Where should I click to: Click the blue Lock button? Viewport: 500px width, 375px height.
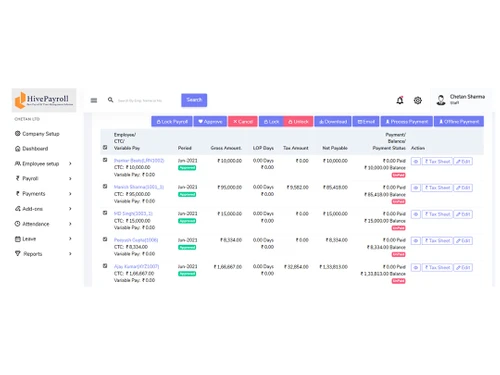pyautogui.click(x=271, y=122)
